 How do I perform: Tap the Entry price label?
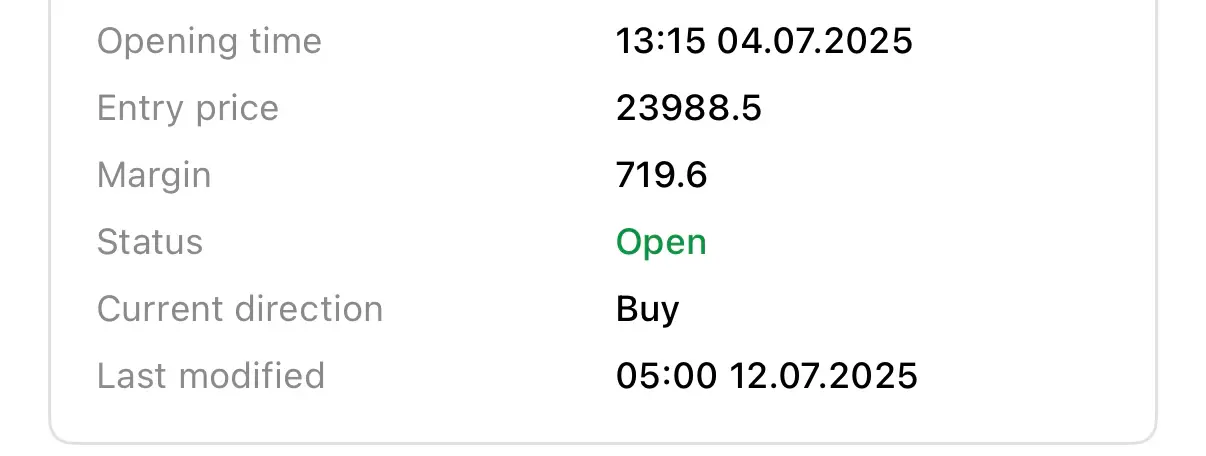coord(188,108)
